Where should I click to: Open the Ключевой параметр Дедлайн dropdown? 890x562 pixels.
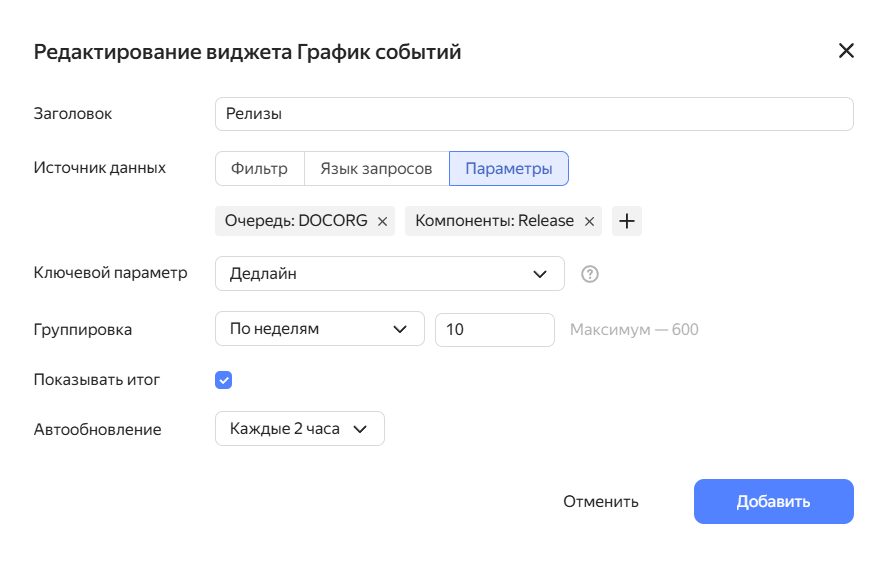point(390,274)
